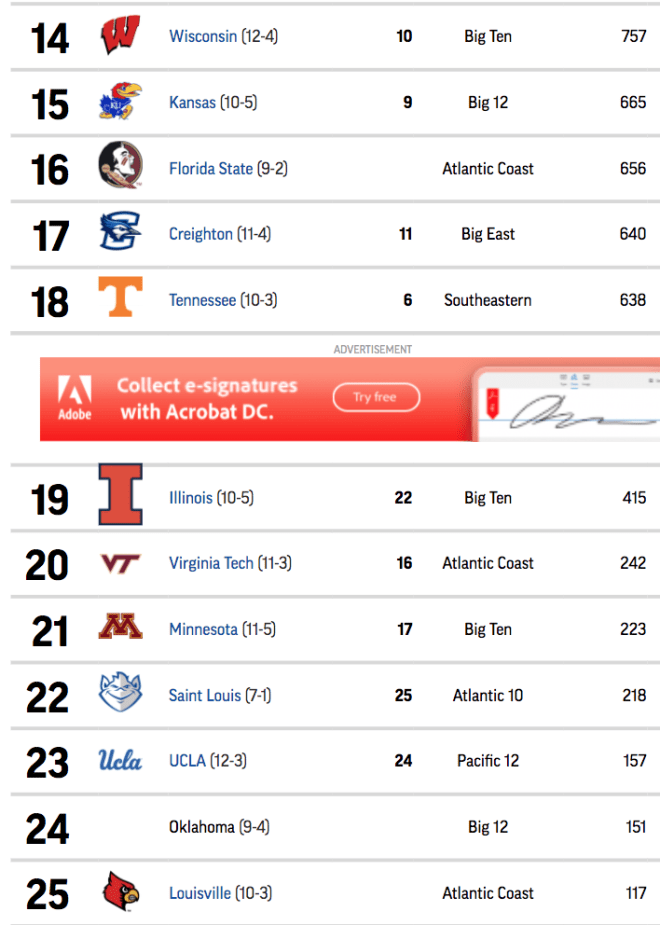Click the Louisville Cardinals logo
The image size is (660, 925).
coord(122,891)
